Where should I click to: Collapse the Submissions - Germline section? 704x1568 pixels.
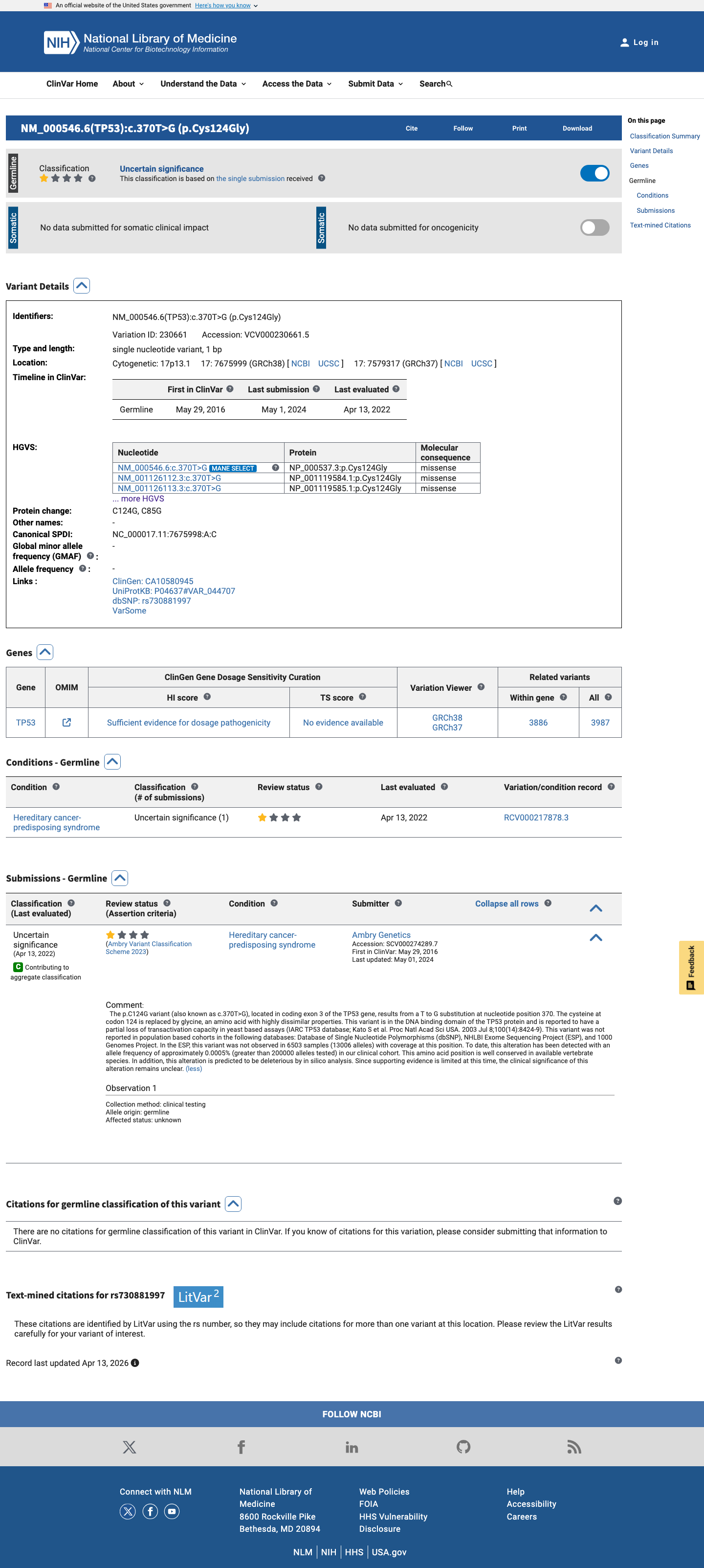click(120, 878)
